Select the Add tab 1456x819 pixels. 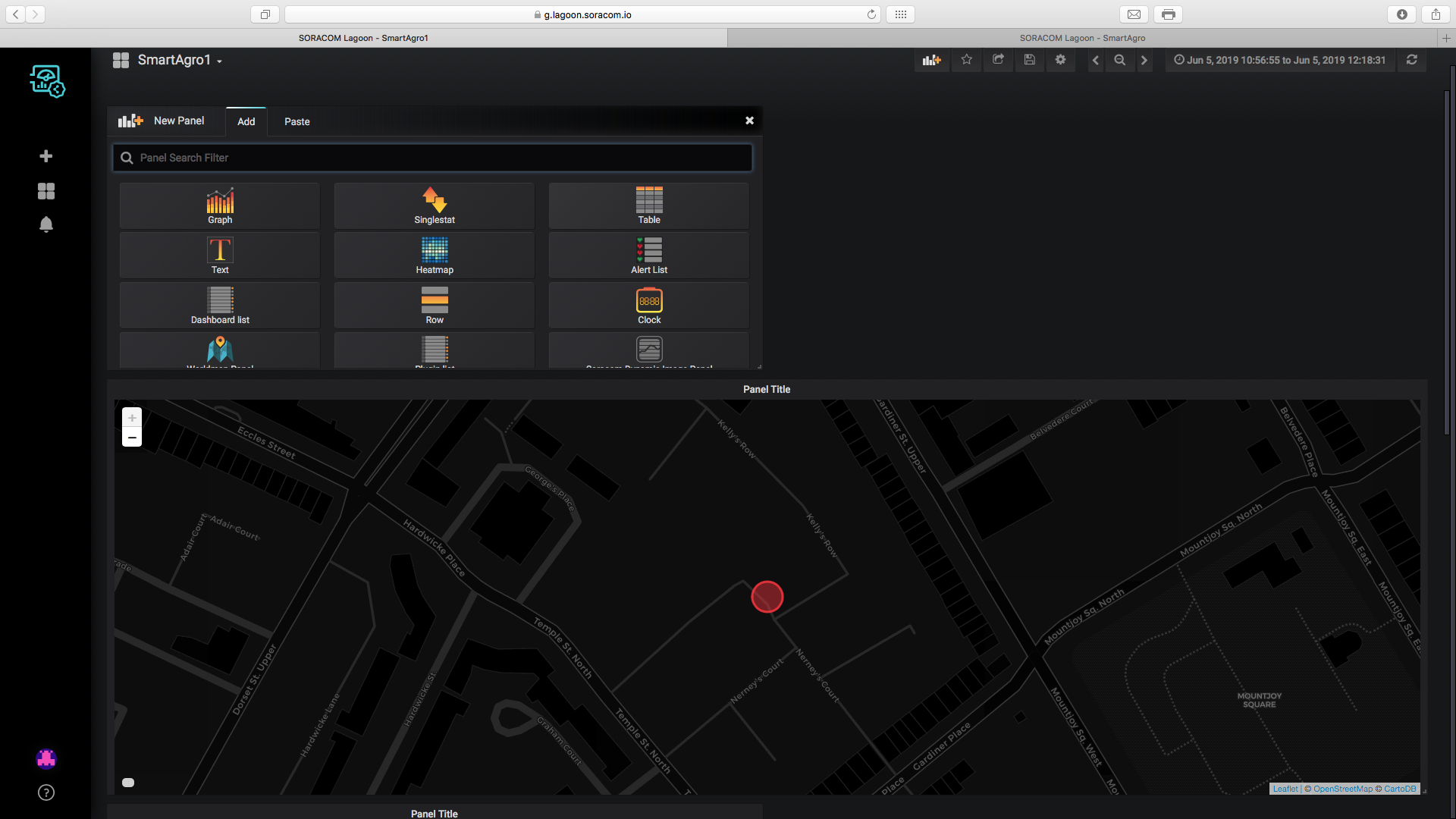tap(246, 121)
